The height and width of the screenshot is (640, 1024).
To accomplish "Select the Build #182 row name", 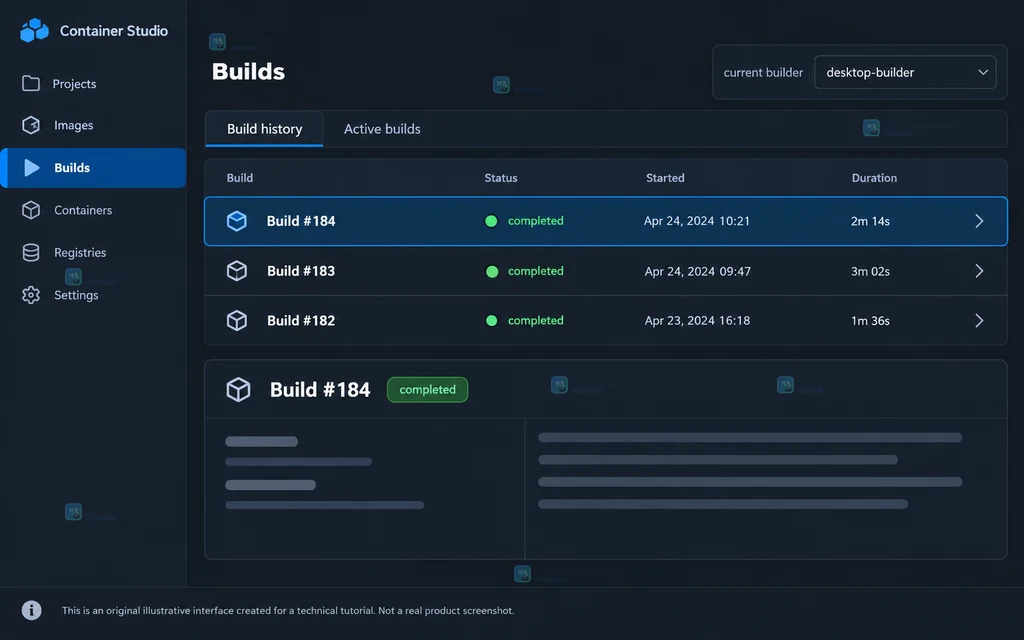I will pyautogui.click(x=301, y=320).
